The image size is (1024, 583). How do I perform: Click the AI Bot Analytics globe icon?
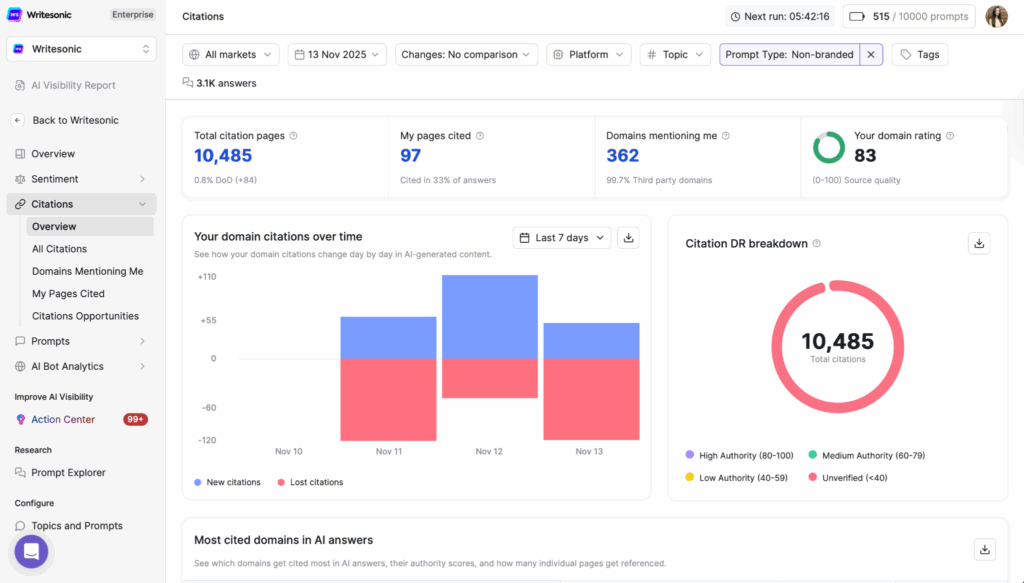point(20,366)
